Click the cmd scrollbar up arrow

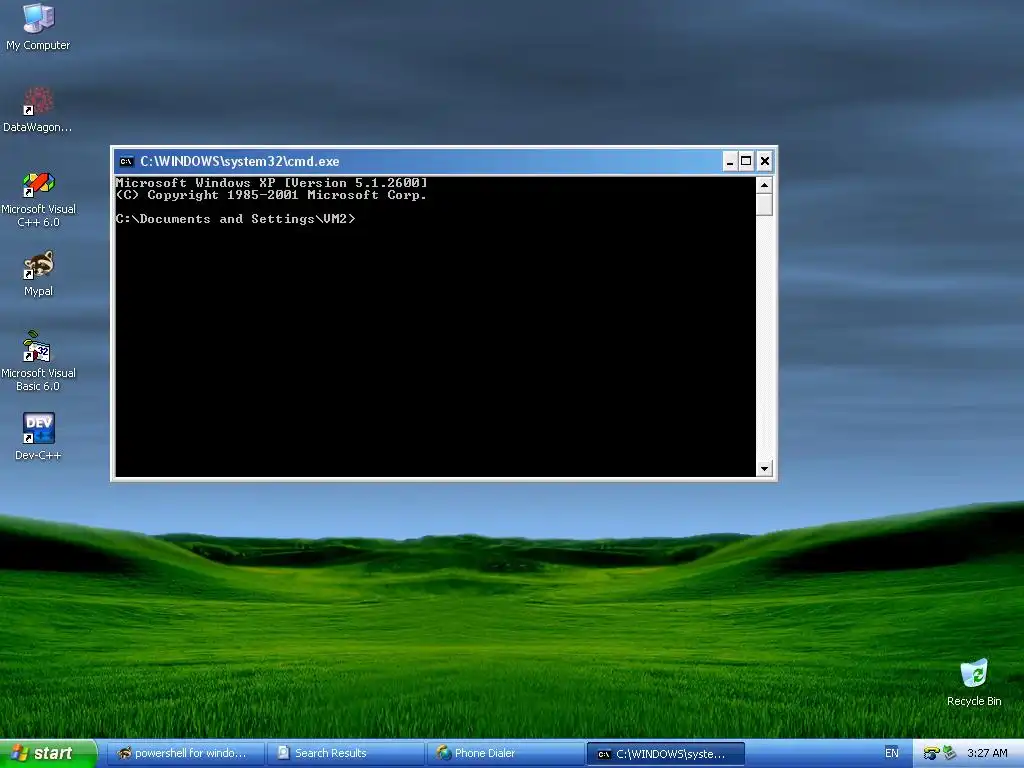tap(764, 185)
